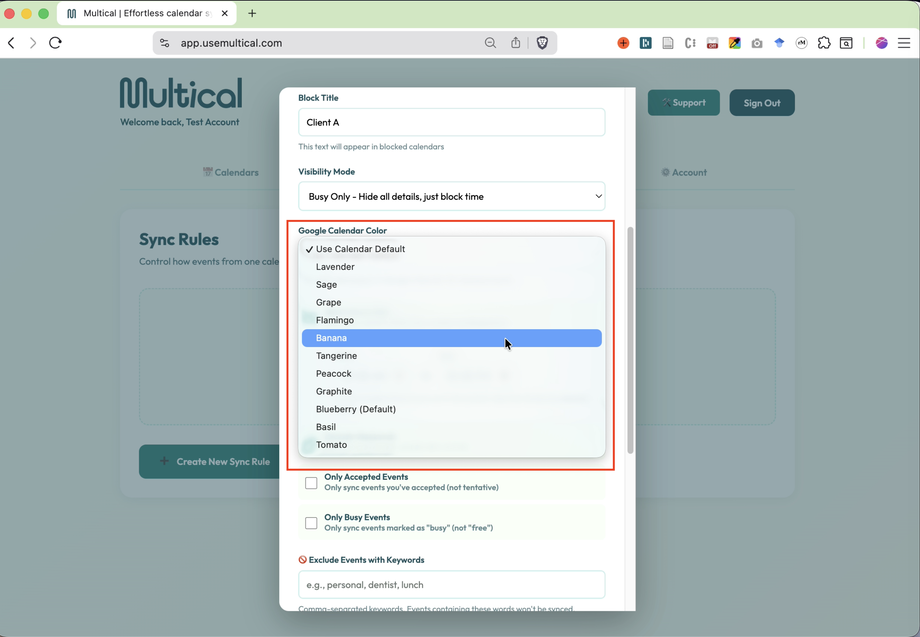Toggle the Only Accepted Events checkbox
Screen dimensions: 920x637
(x=311, y=483)
